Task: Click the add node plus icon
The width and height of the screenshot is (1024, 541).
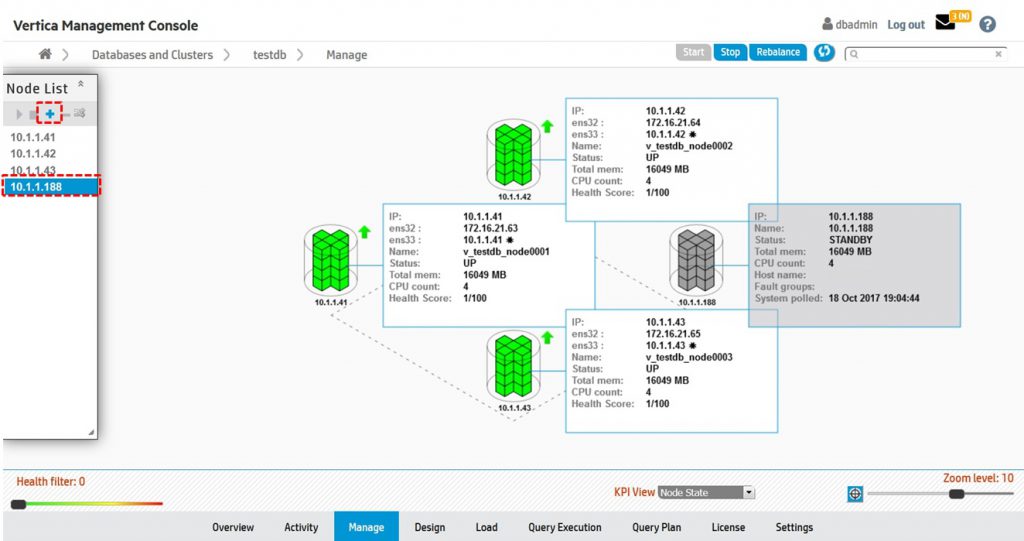Action: coord(50,114)
